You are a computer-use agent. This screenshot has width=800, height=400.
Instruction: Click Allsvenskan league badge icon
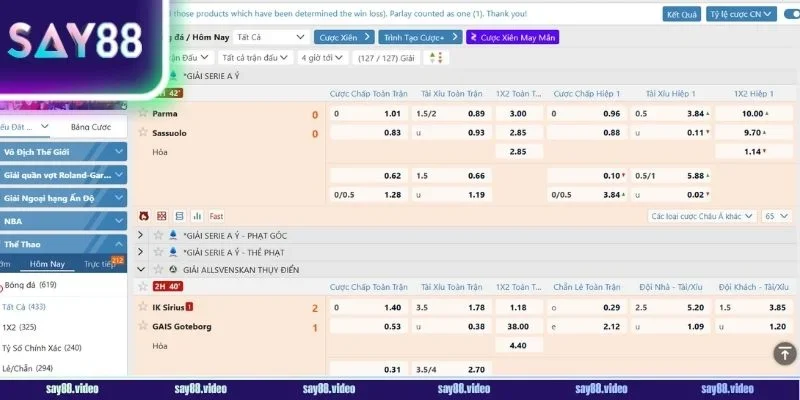(173, 269)
